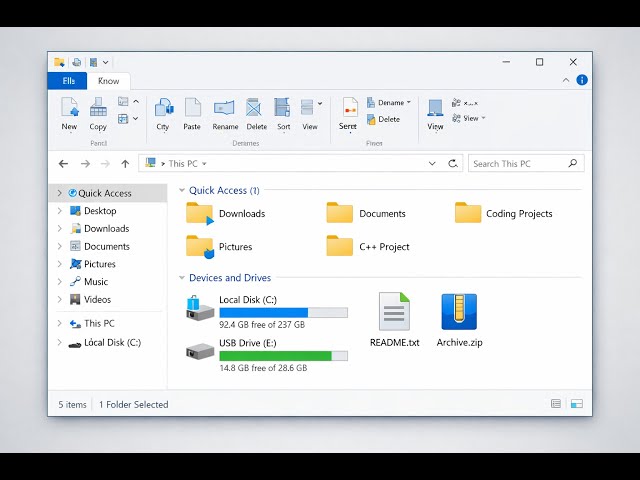Click the Seret ribbon icon
640x480 pixels.
(350, 108)
